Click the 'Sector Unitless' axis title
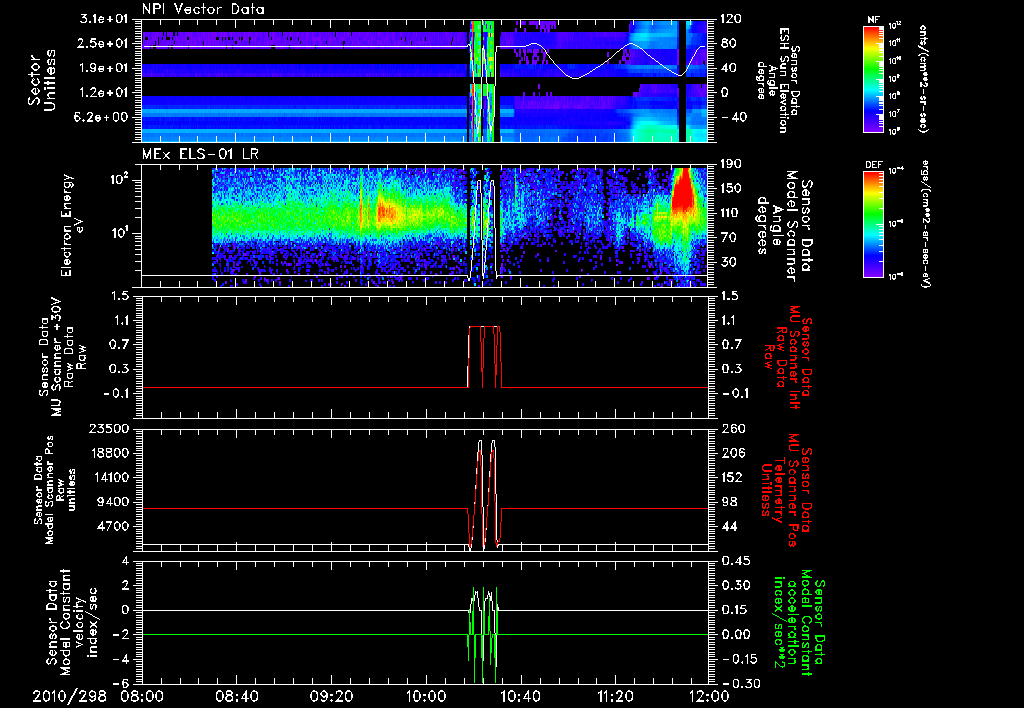 pos(42,80)
